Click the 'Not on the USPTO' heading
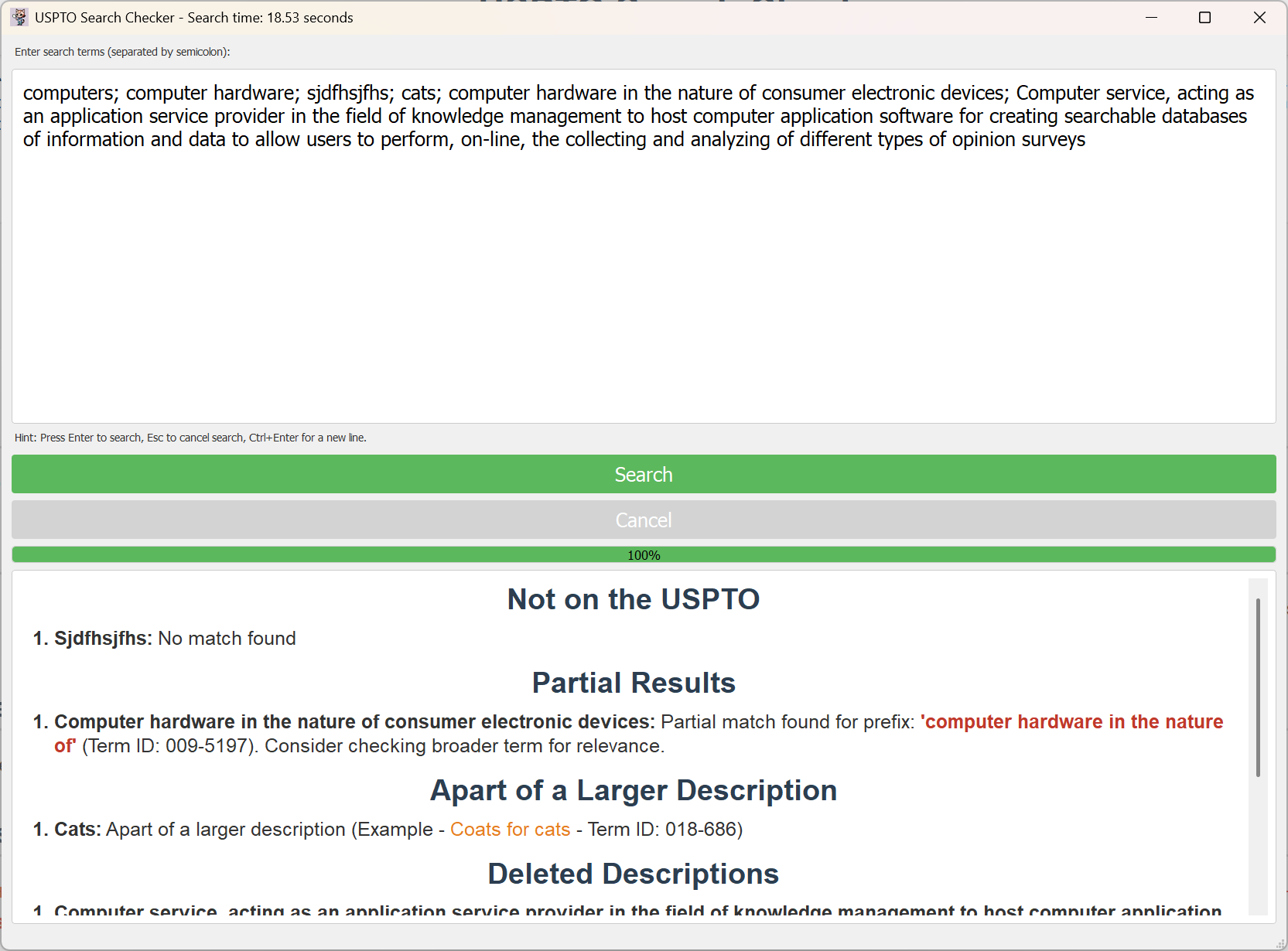 634,599
